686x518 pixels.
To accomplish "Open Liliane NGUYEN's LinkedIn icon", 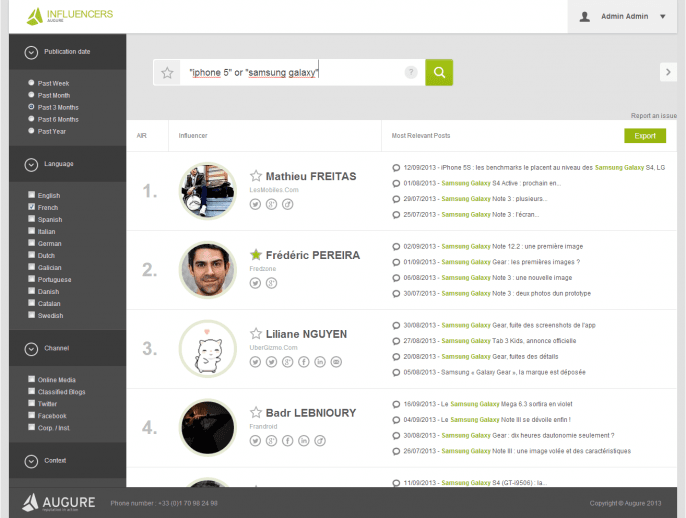I will (320, 362).
